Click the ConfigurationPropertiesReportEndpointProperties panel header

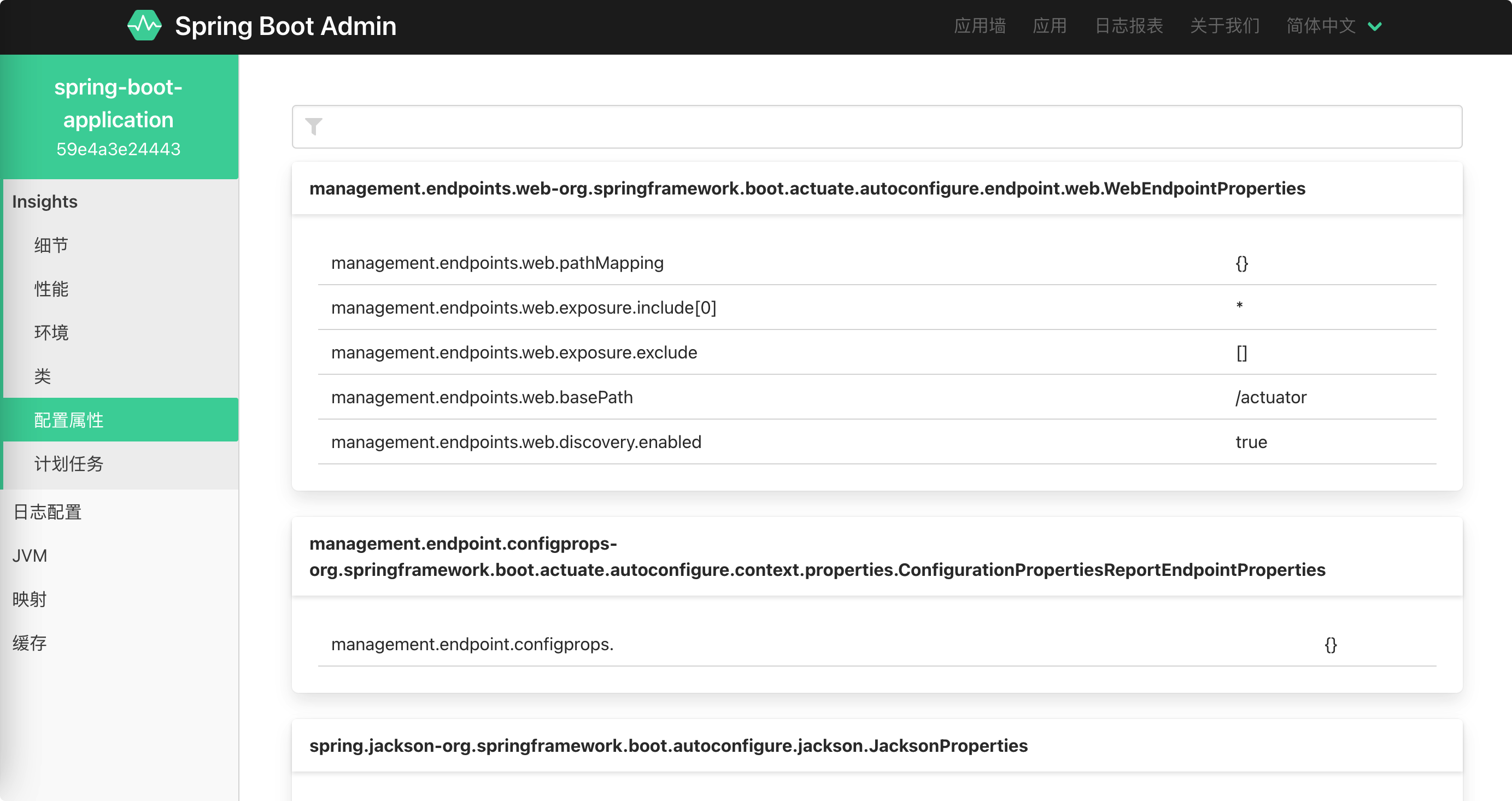(x=877, y=556)
